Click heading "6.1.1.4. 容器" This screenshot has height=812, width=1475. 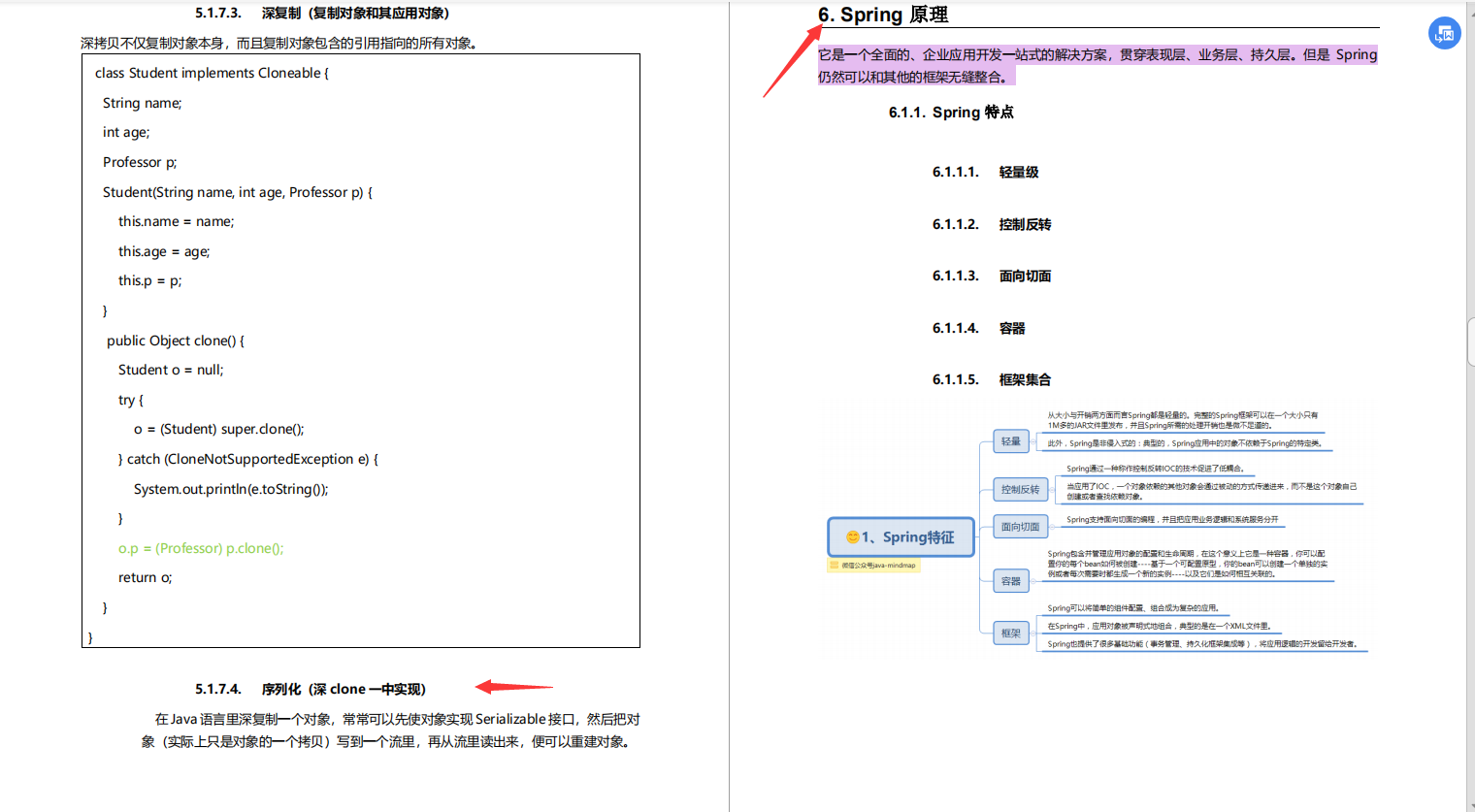click(x=979, y=328)
